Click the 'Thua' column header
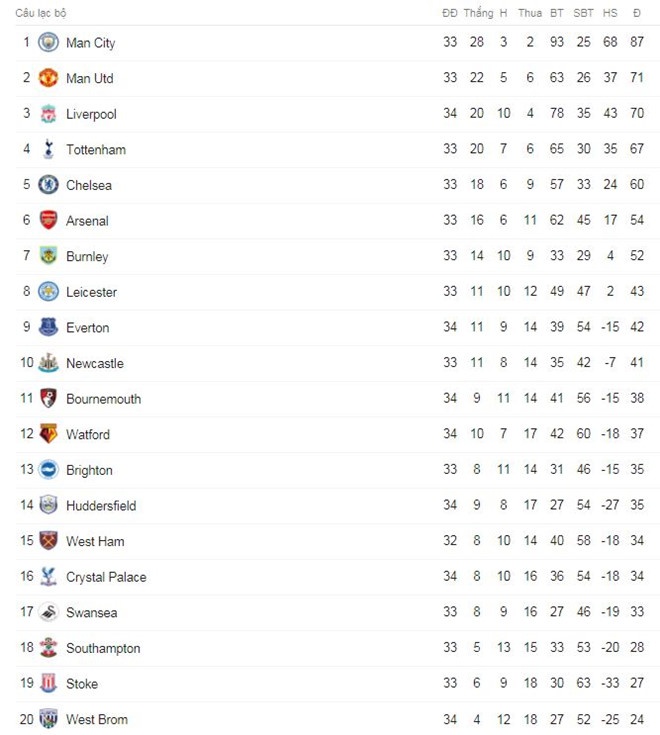Image resolution: width=660 pixels, height=735 pixels. click(x=530, y=13)
